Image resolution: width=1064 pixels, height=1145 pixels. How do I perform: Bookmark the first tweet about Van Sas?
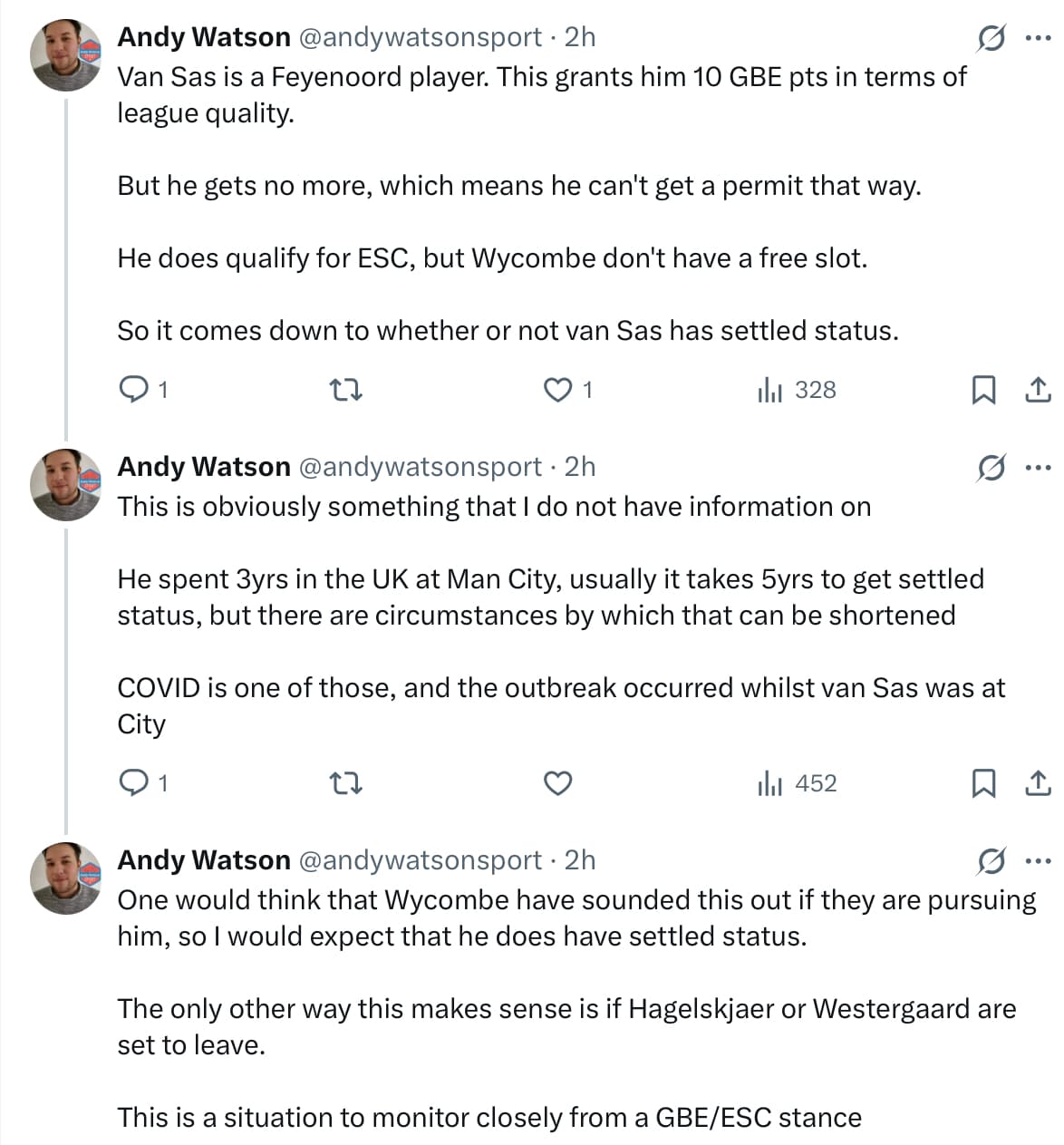coord(982,390)
